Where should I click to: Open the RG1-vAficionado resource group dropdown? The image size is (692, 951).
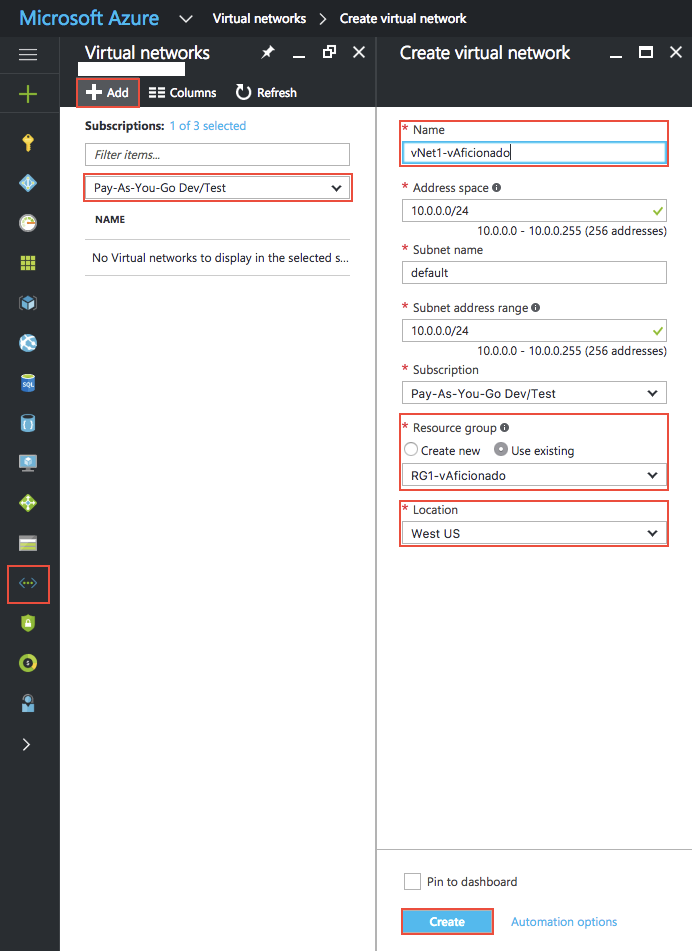[534, 476]
